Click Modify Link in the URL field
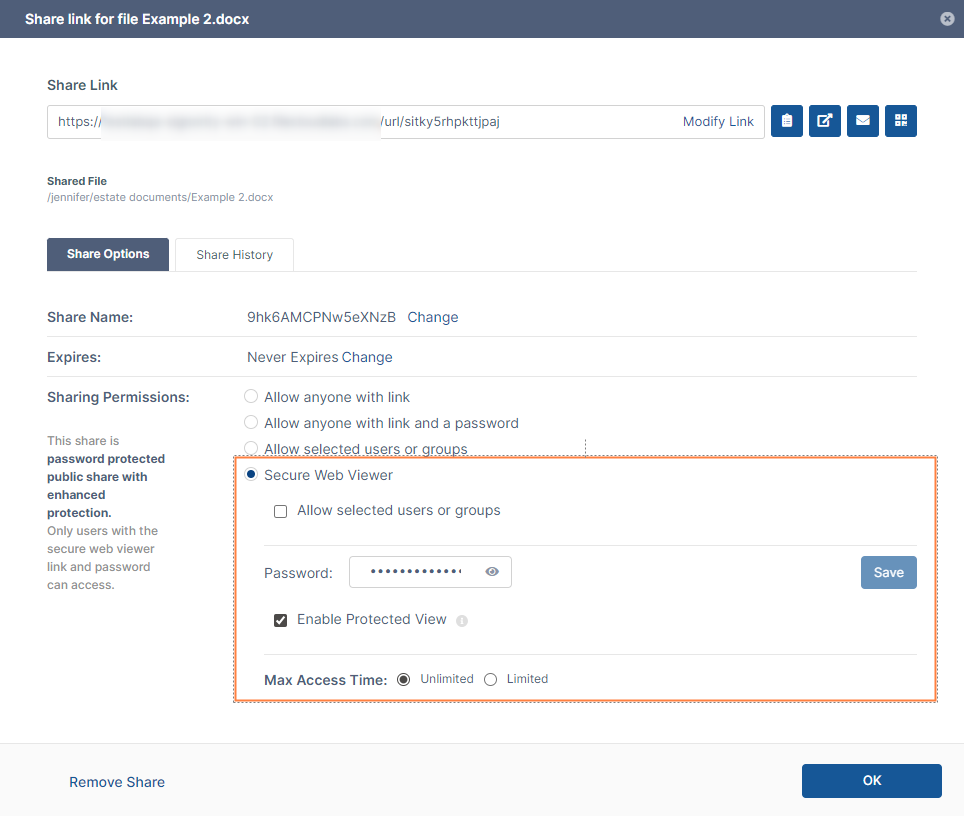964x816 pixels. coord(718,121)
